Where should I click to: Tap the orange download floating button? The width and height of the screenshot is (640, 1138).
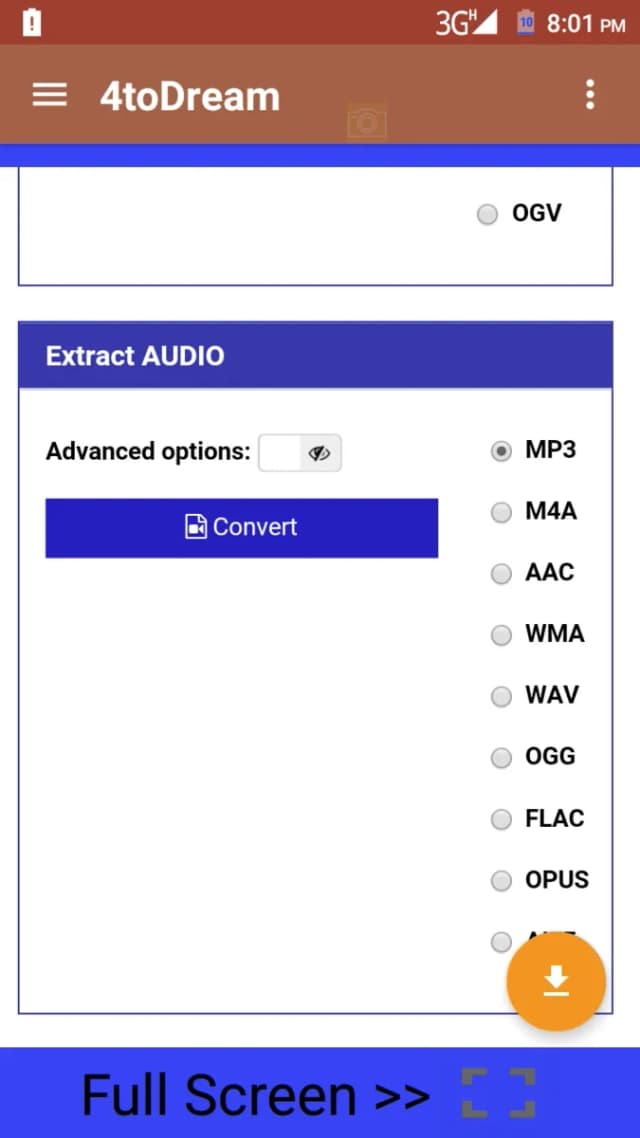pos(556,982)
